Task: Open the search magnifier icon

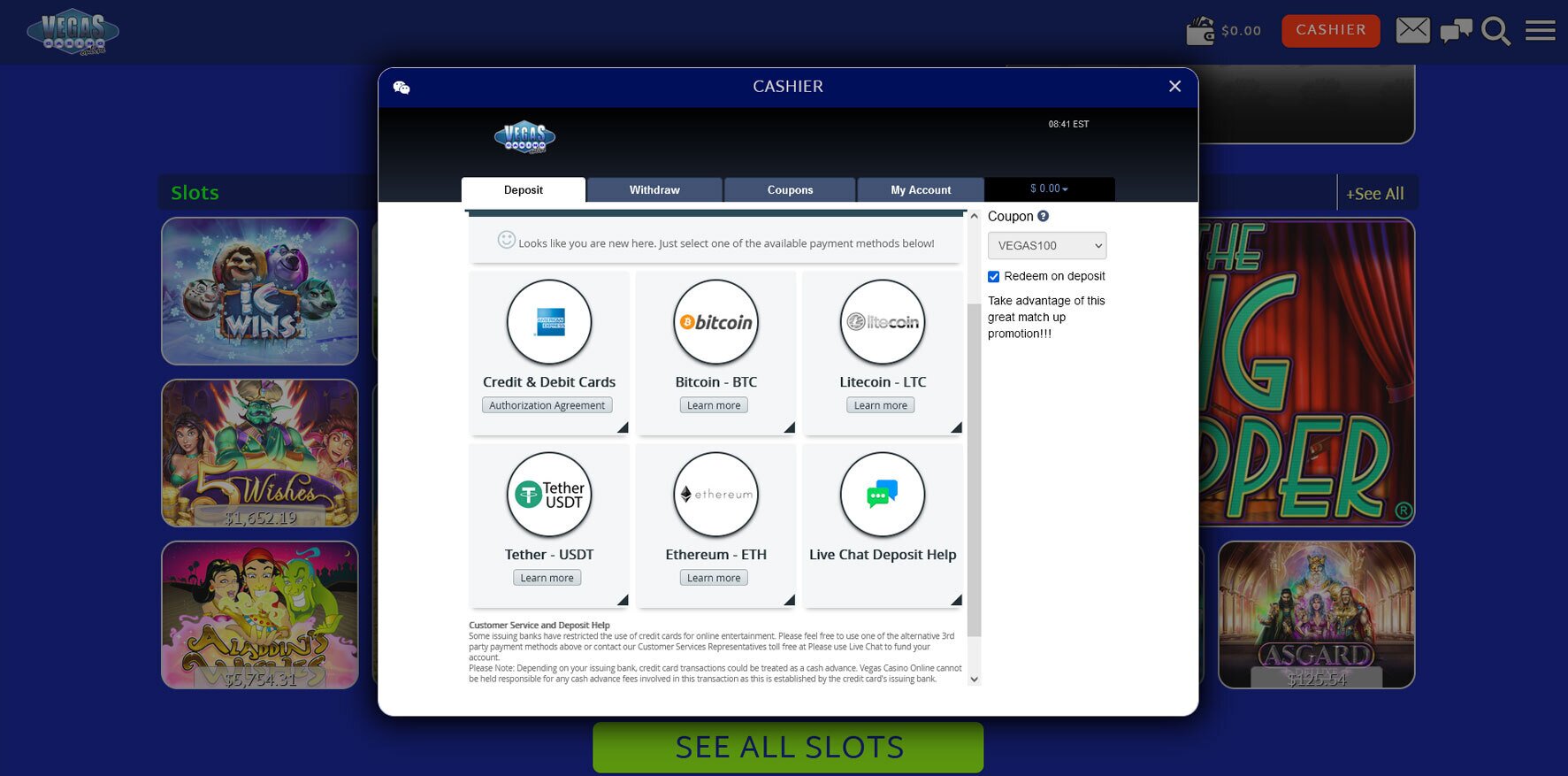Action: coord(1495,31)
